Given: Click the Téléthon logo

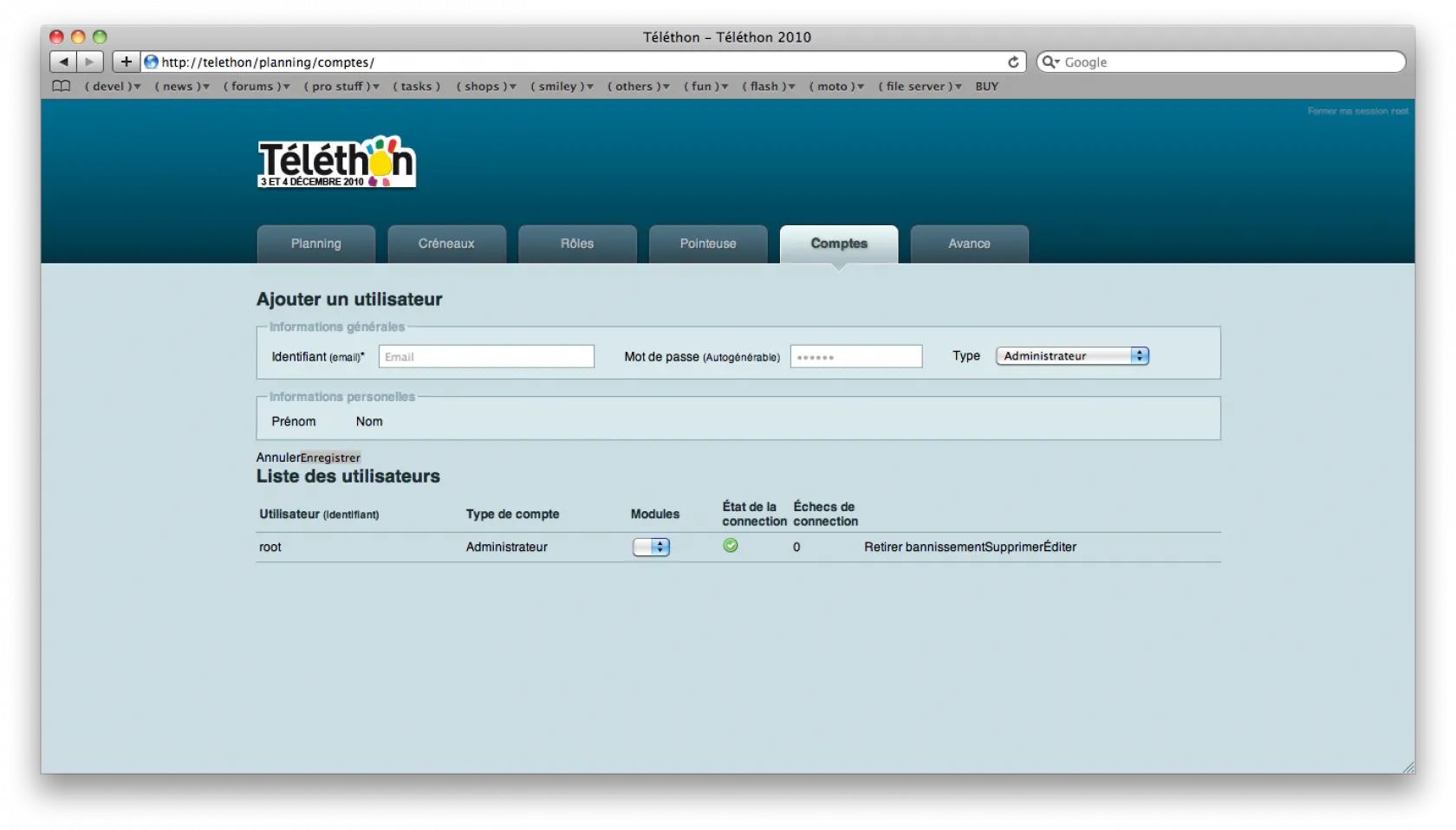Looking at the screenshot, I should [336, 162].
